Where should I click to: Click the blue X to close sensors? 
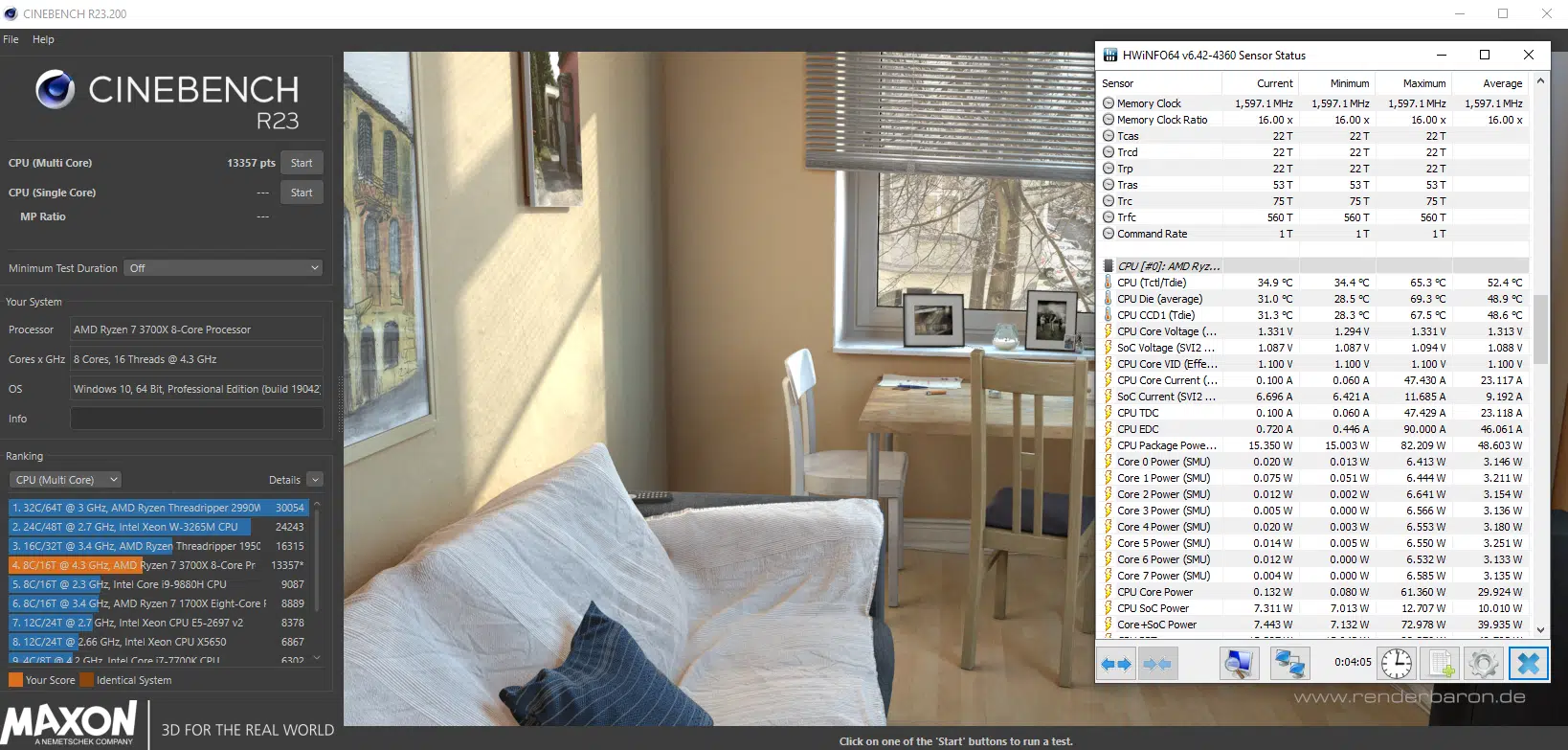(x=1528, y=664)
